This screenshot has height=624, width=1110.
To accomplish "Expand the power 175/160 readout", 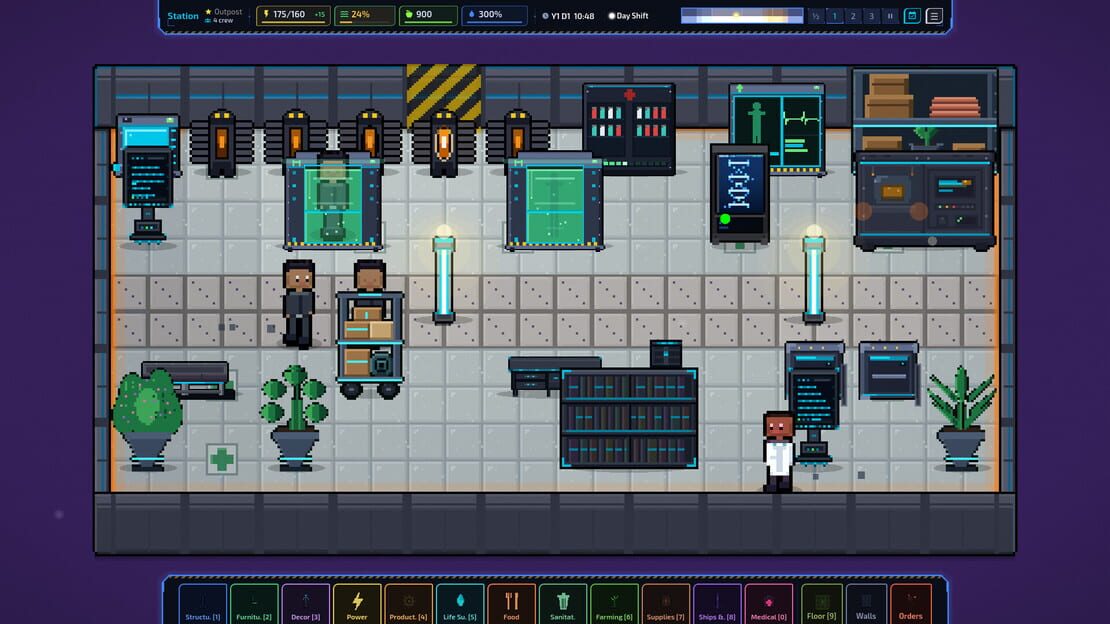I will point(293,15).
